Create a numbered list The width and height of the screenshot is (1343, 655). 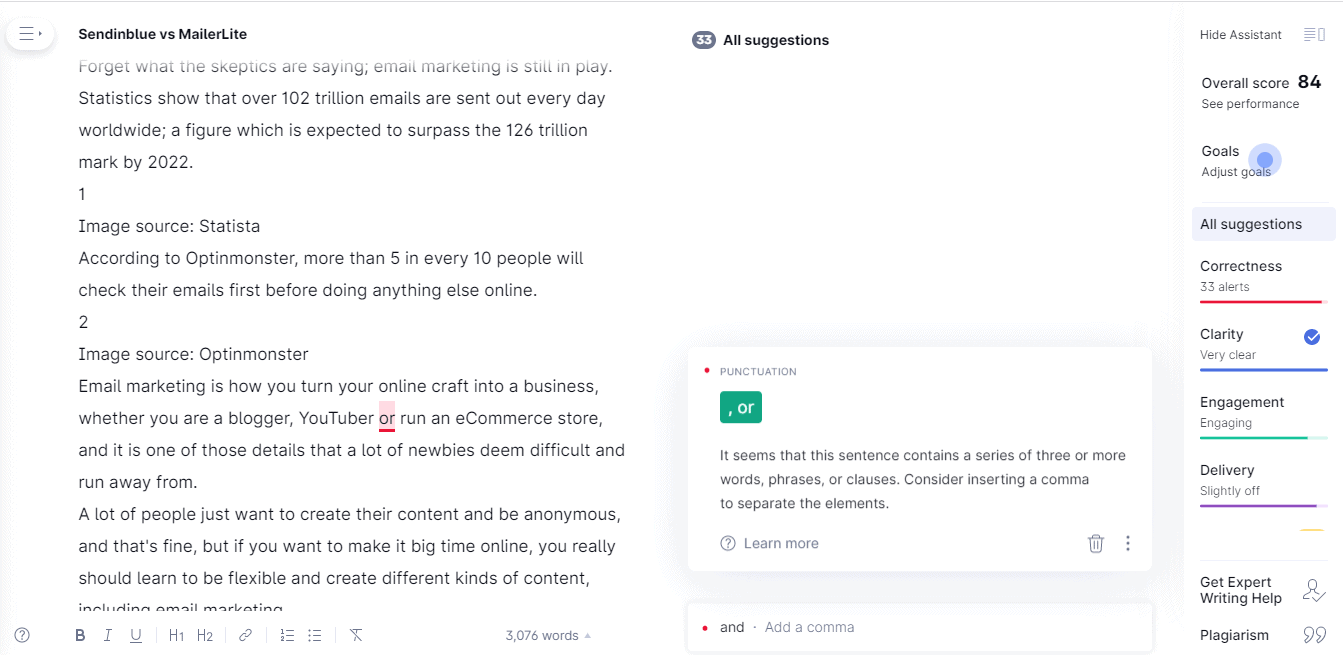coord(287,635)
